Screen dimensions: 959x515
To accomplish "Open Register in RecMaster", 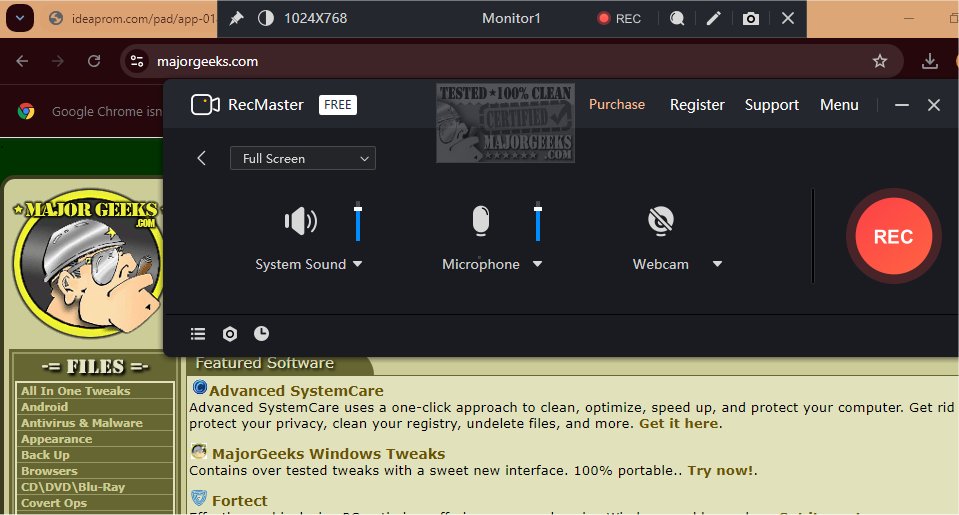I will [x=697, y=105].
